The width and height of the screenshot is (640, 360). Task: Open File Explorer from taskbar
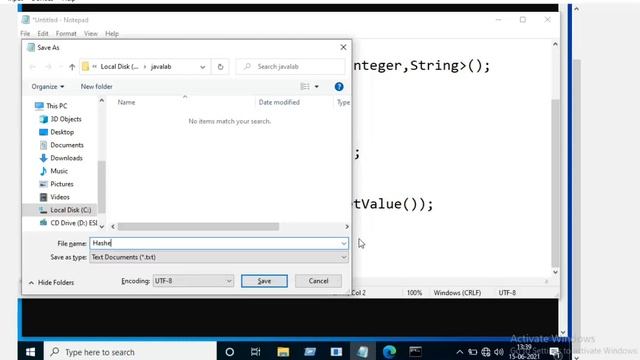pos(283,352)
